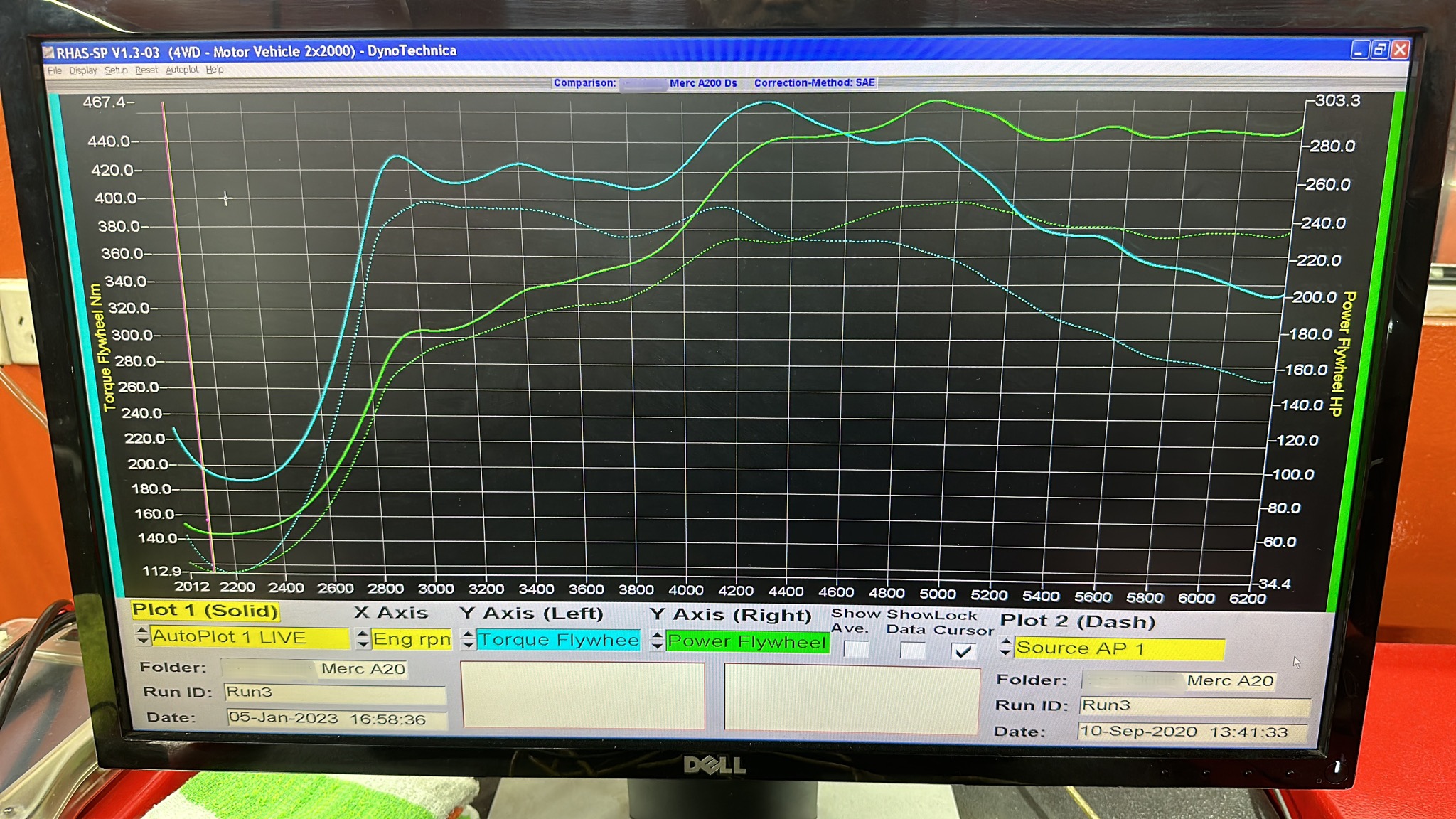This screenshot has height=819, width=1456.
Task: Click the Correction-Method: SAE text
Action: 814,83
